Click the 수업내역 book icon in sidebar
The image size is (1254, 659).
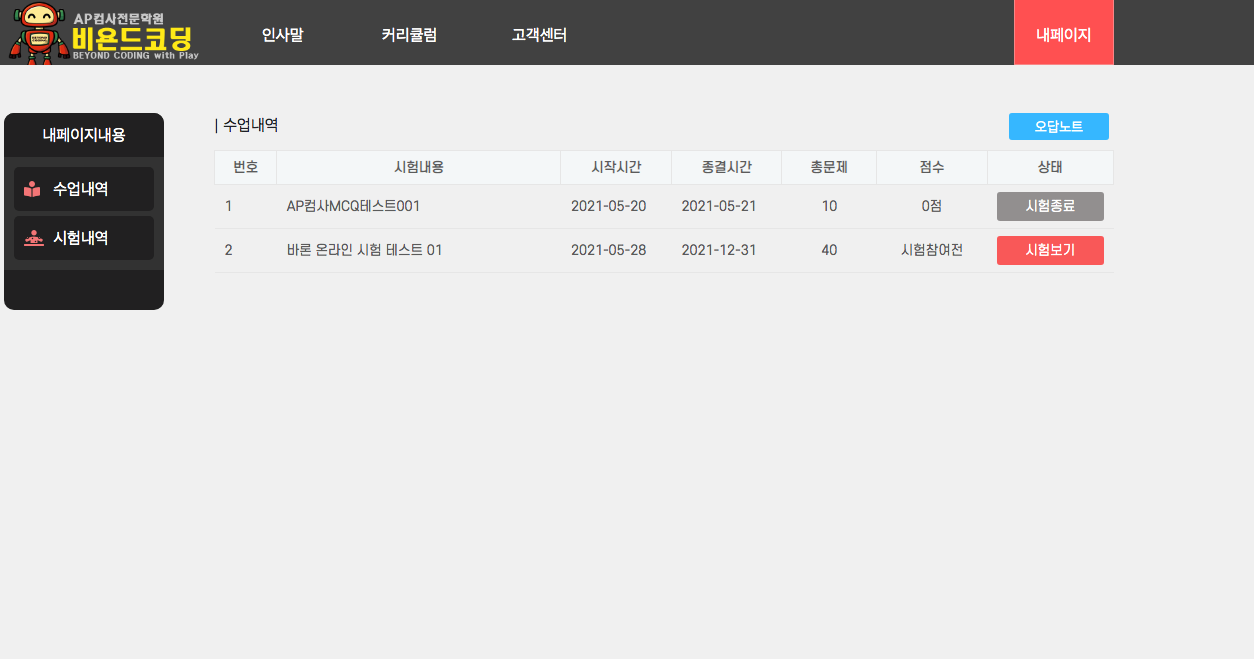(32, 189)
